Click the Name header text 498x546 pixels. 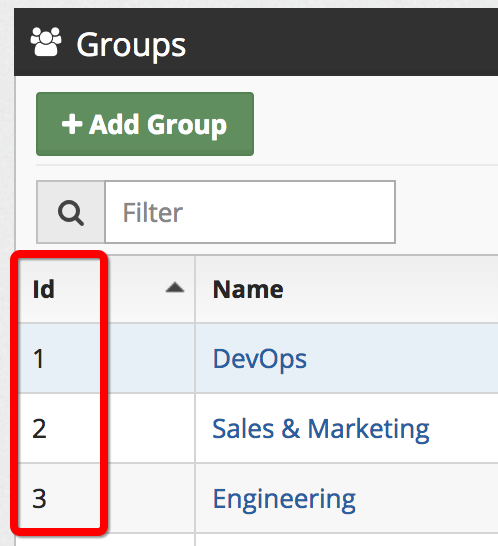click(248, 289)
